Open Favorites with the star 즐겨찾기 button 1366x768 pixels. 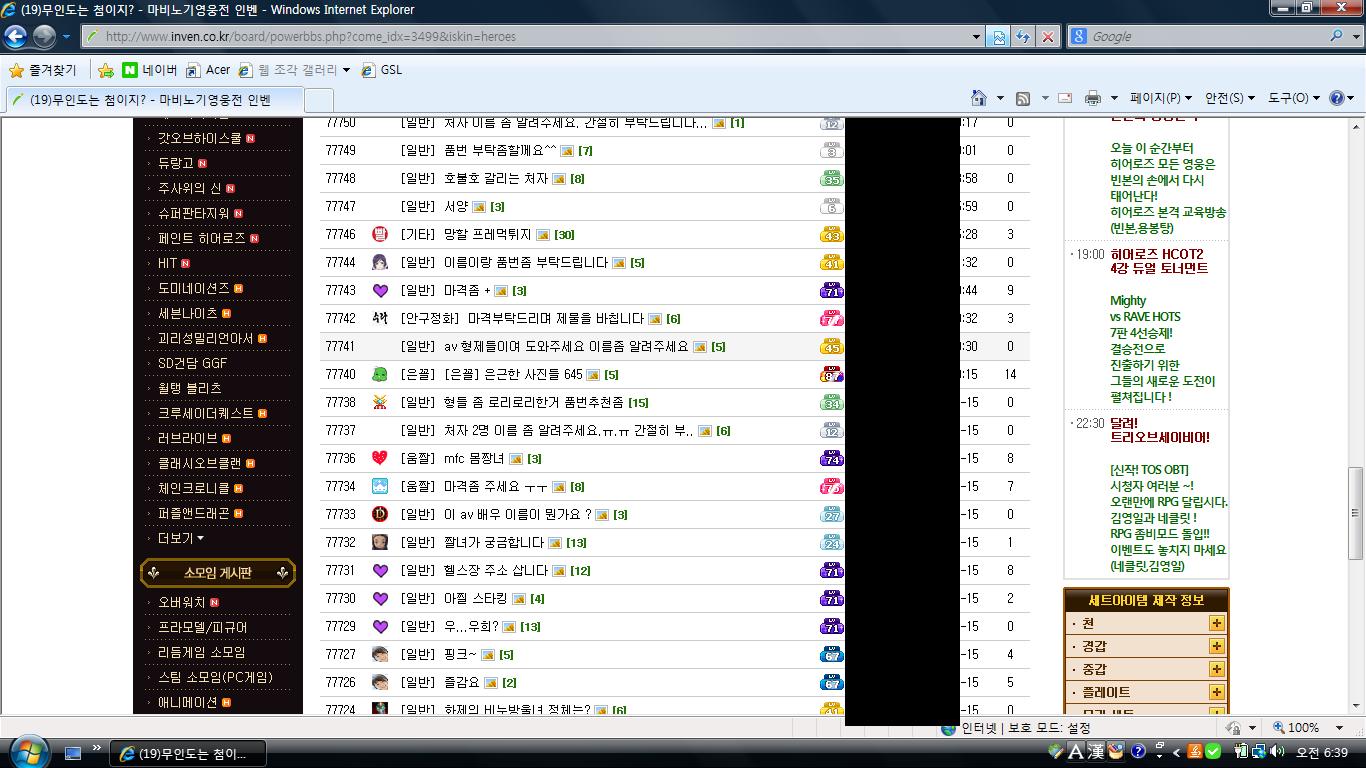42,70
